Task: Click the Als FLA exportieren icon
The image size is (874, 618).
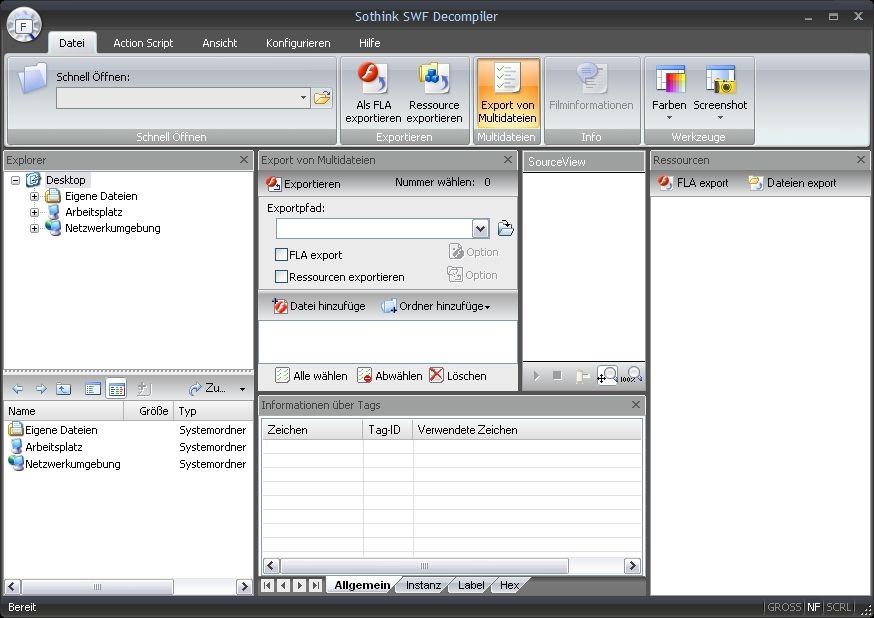Action: (373, 93)
